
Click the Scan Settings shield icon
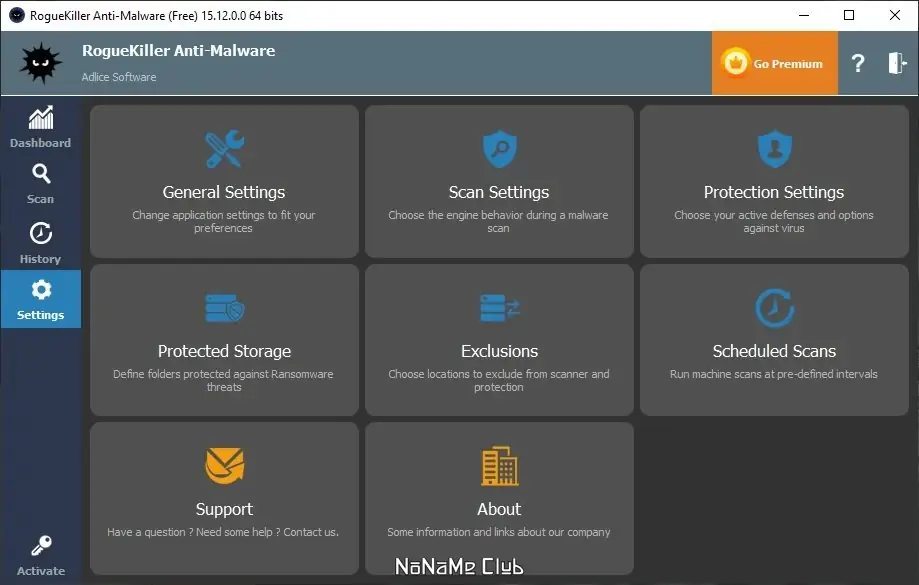point(499,149)
